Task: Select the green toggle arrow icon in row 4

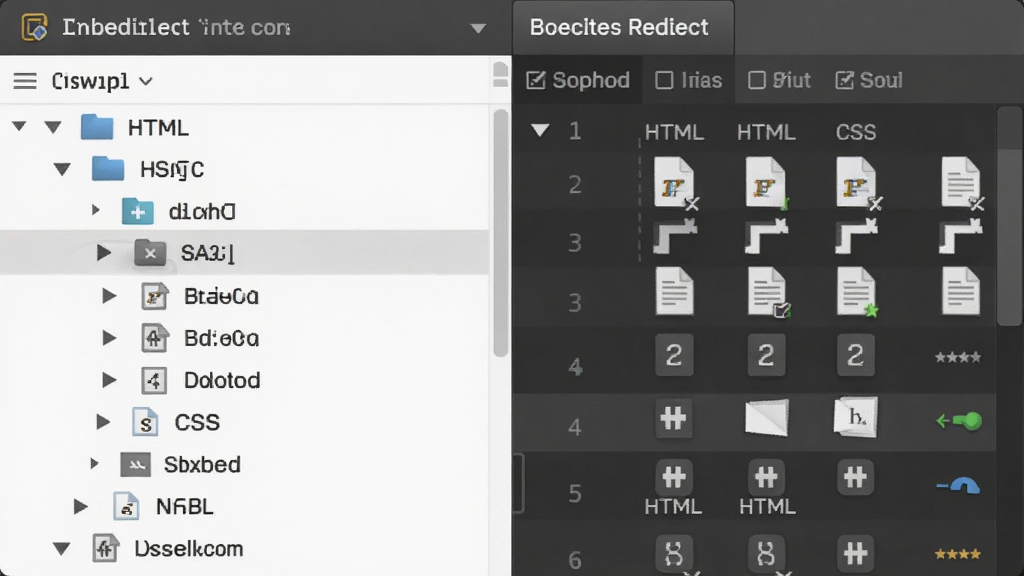Action: [x=959, y=421]
